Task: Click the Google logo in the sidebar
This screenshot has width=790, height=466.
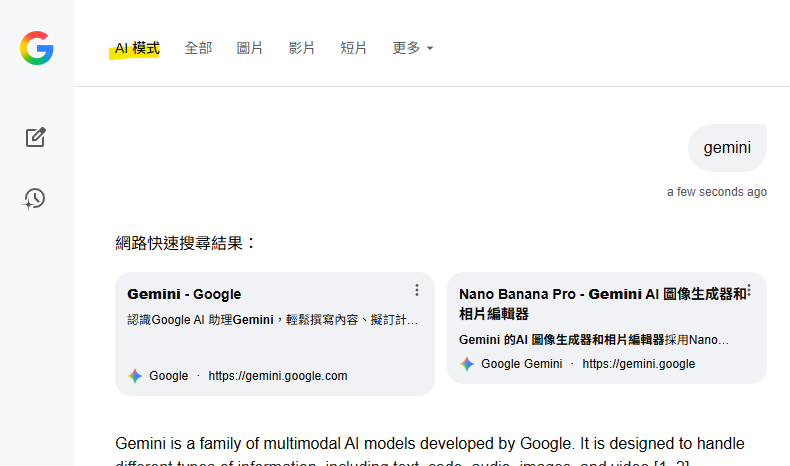Action: [x=37, y=48]
